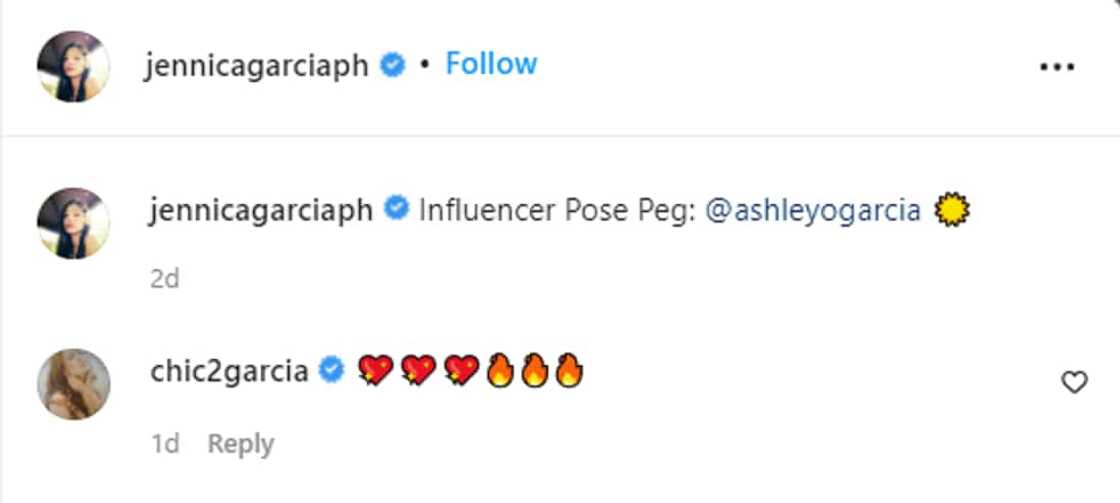Image resolution: width=1120 pixels, height=503 pixels.
Task: Click the last fire emoji in the comment
Action: point(568,372)
